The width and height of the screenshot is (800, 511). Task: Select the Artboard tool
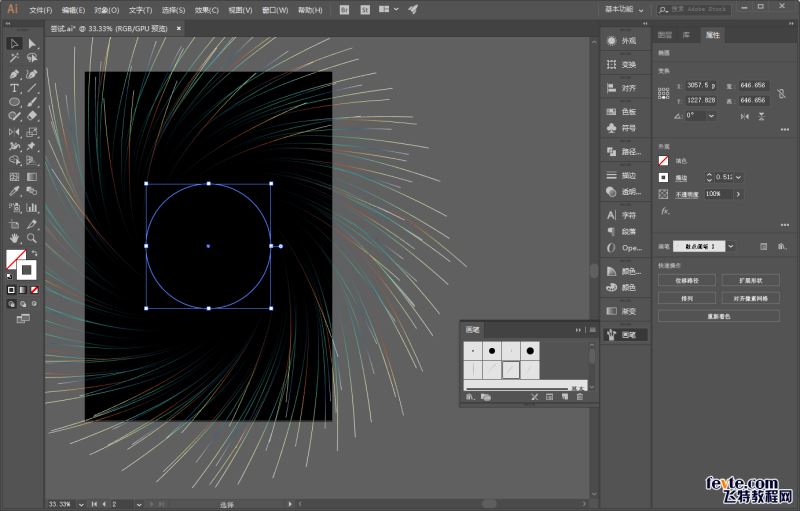[x=14, y=223]
